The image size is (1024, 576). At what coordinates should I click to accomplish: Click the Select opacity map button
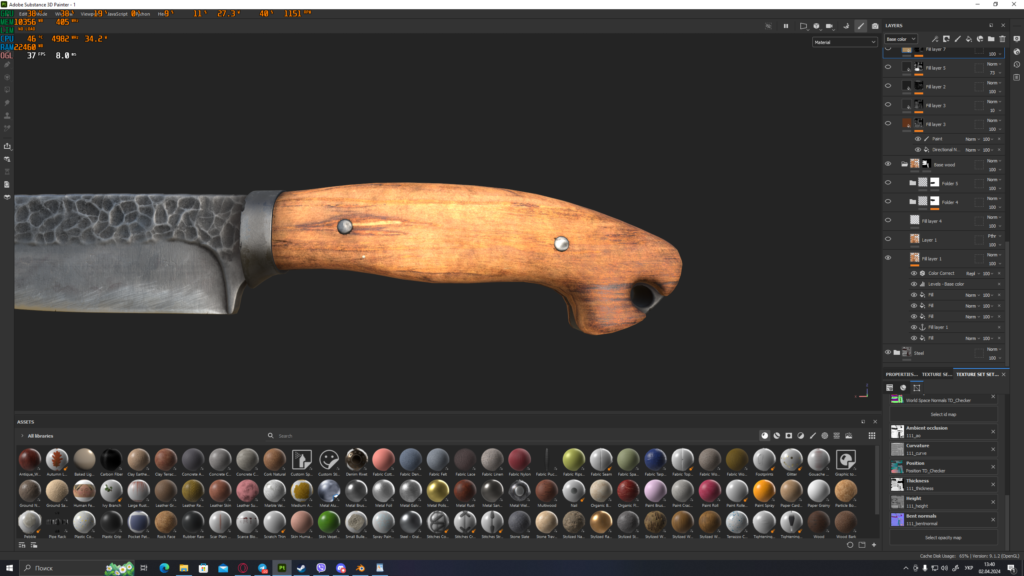point(943,537)
